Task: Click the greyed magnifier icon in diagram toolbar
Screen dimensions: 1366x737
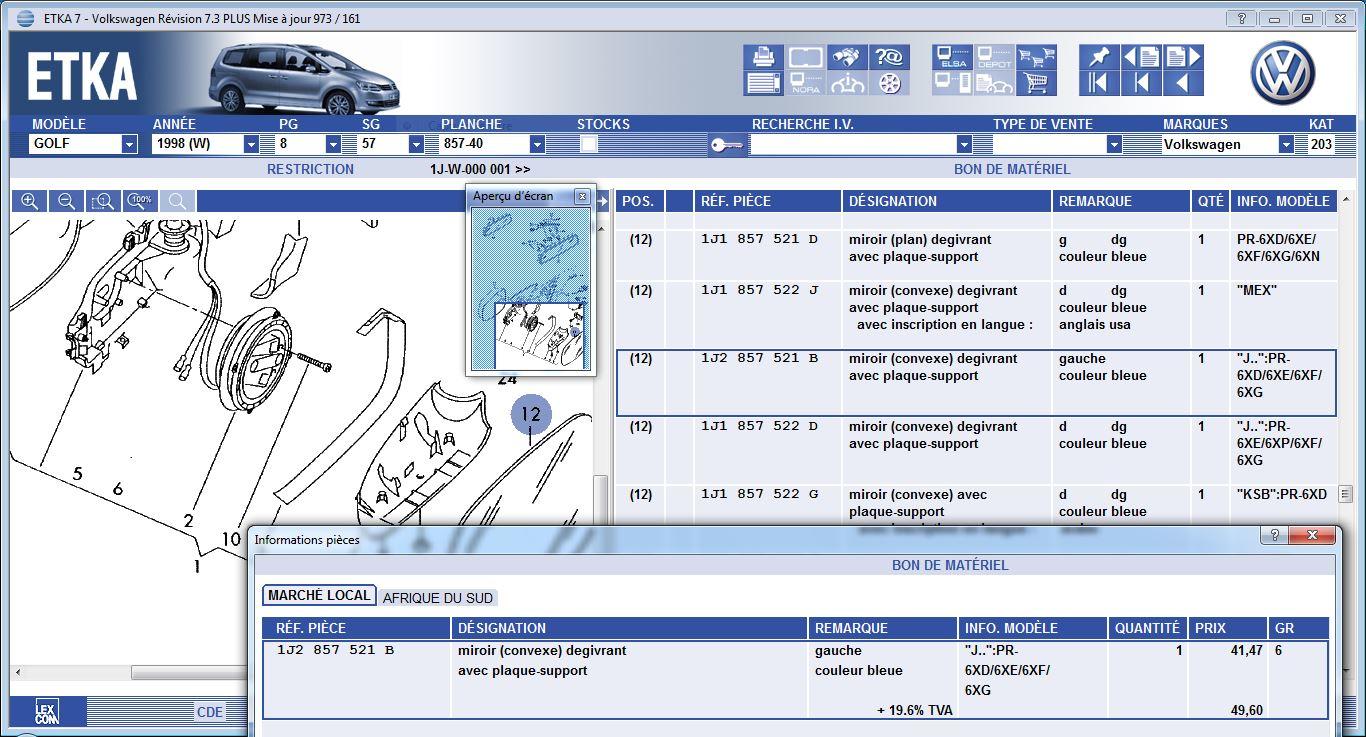Action: (177, 201)
